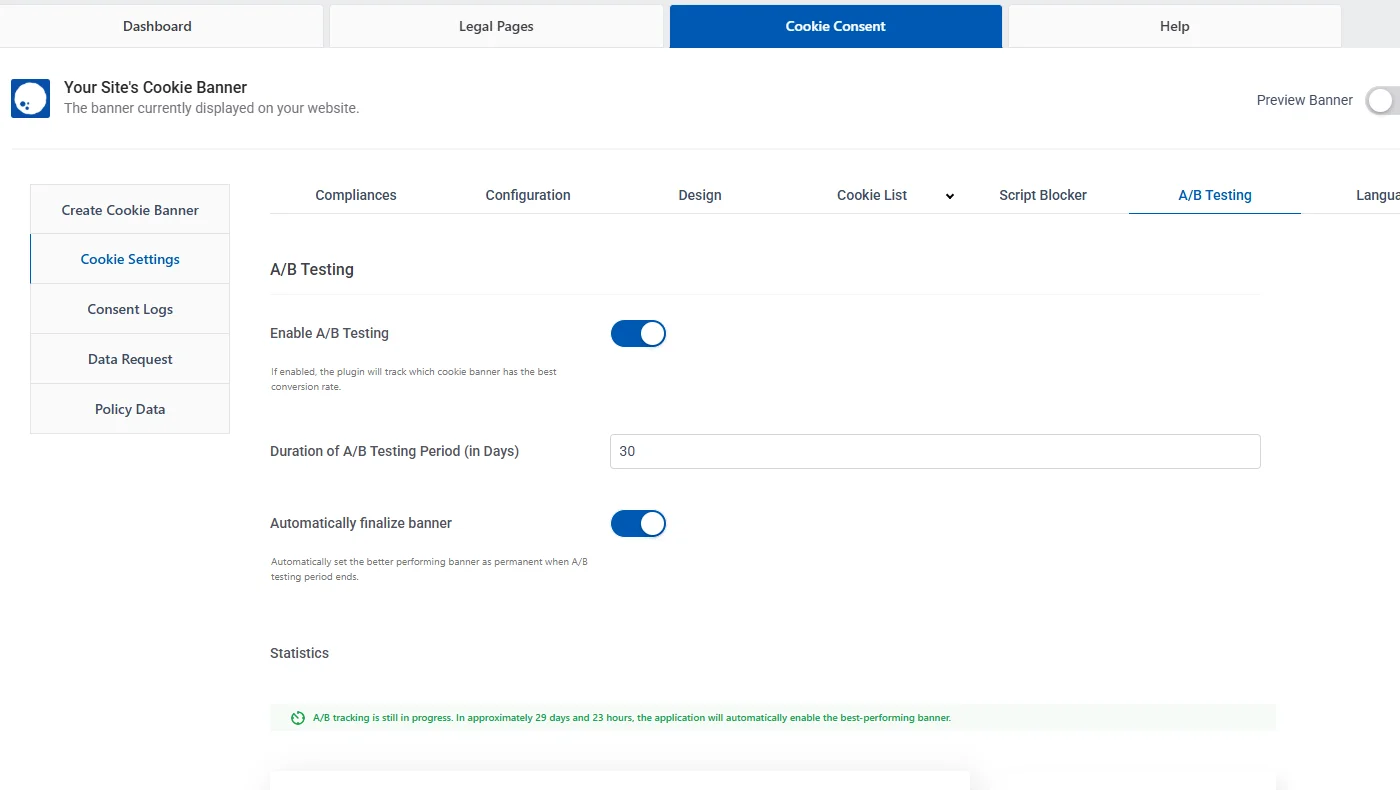This screenshot has height=790, width=1400.
Task: Switch to the Compliances tab
Action: click(355, 195)
